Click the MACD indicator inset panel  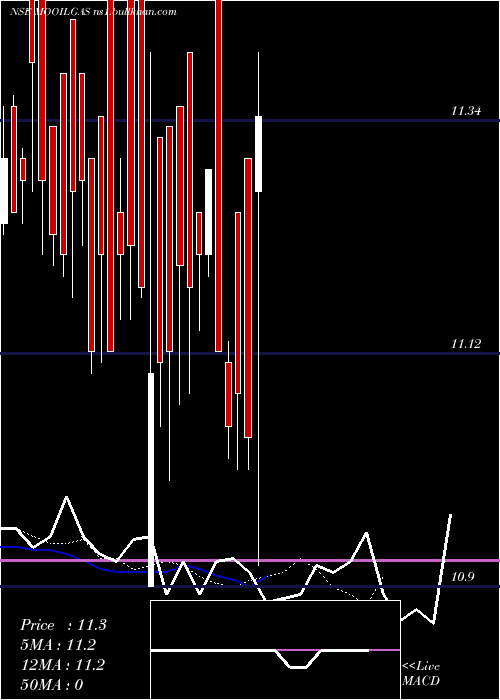click(x=275, y=650)
